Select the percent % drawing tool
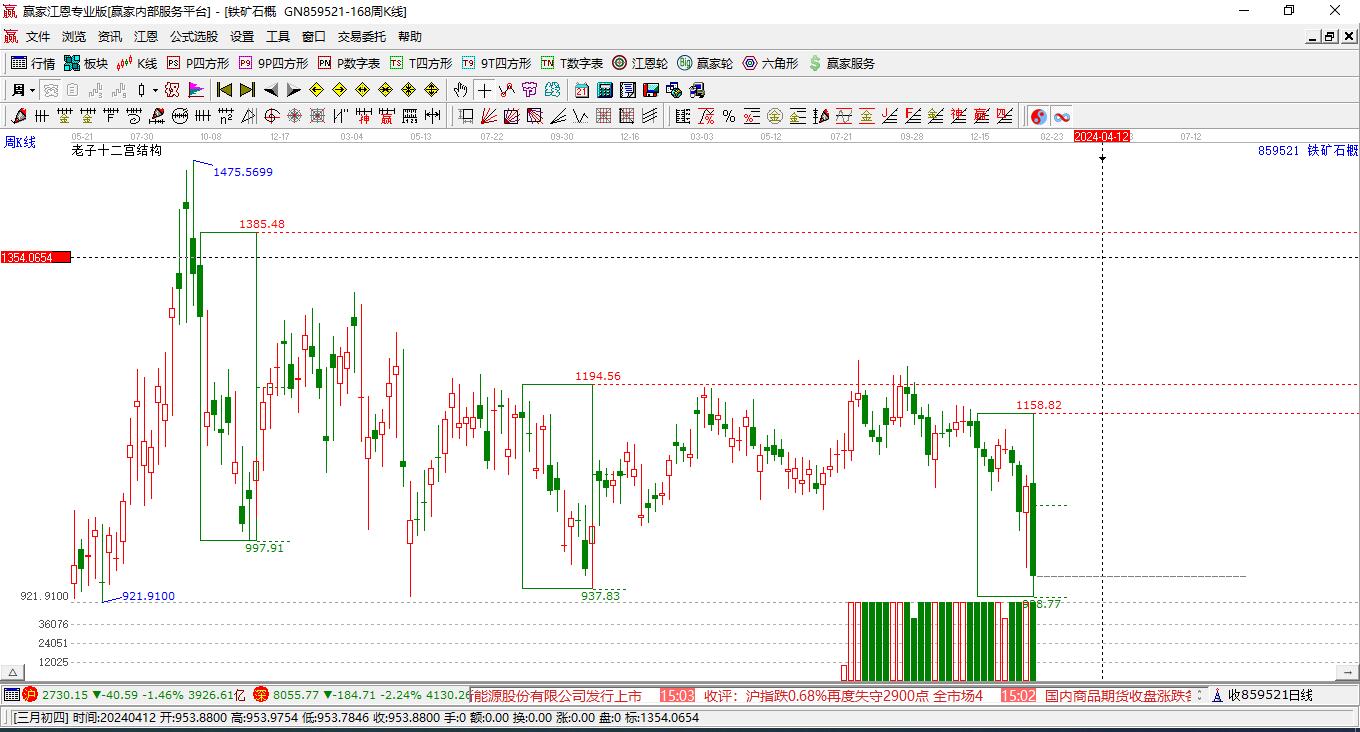The image size is (1360, 732). (x=729, y=116)
